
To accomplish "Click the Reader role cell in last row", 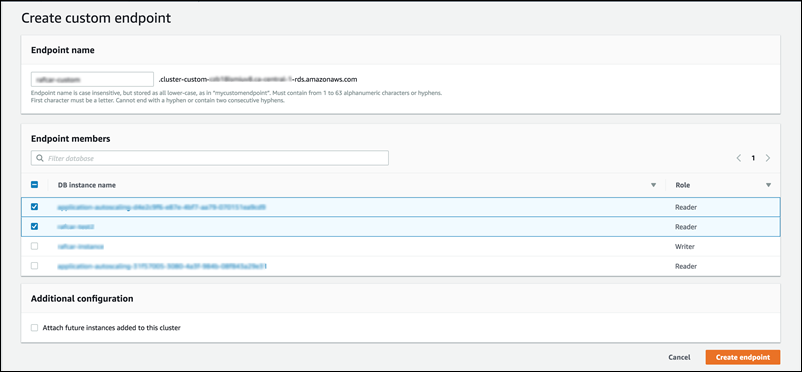I will [686, 267].
